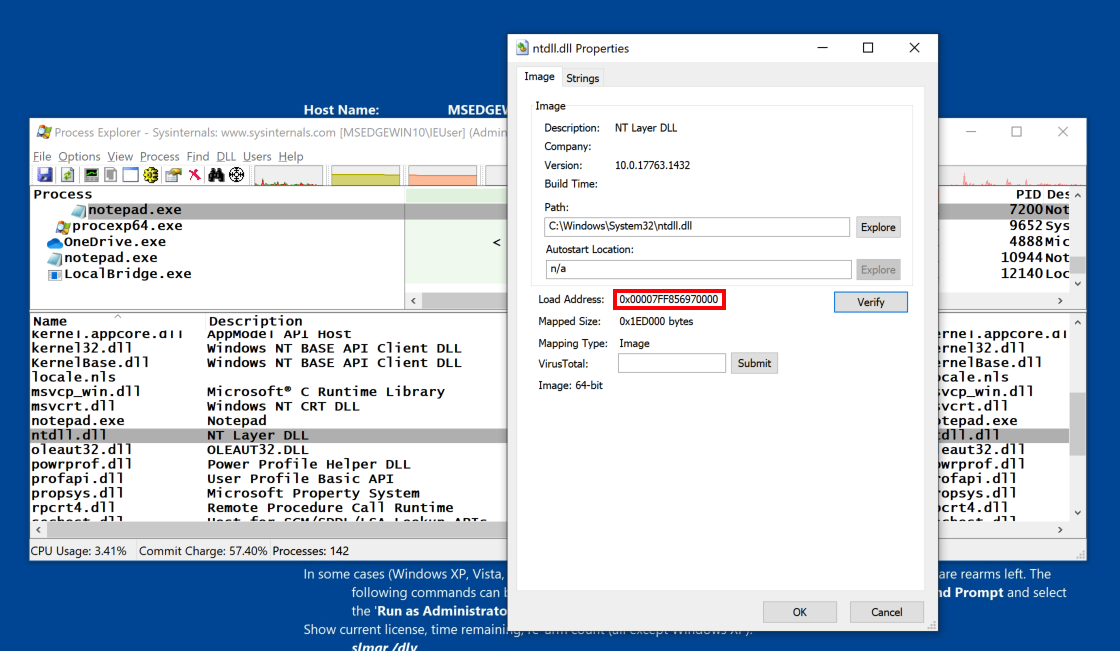Select the Windows NT CRT DLL description row
Image resolution: width=1120 pixels, height=651 pixels.
point(284,407)
